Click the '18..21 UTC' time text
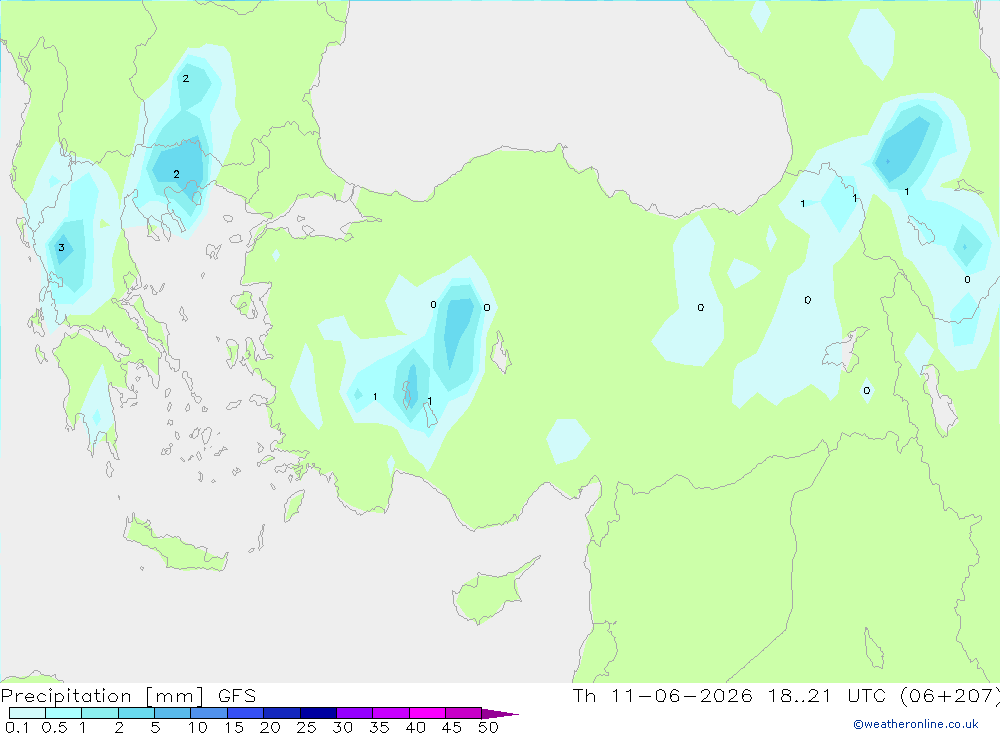Screen dimensions: 1000x733 point(827,696)
